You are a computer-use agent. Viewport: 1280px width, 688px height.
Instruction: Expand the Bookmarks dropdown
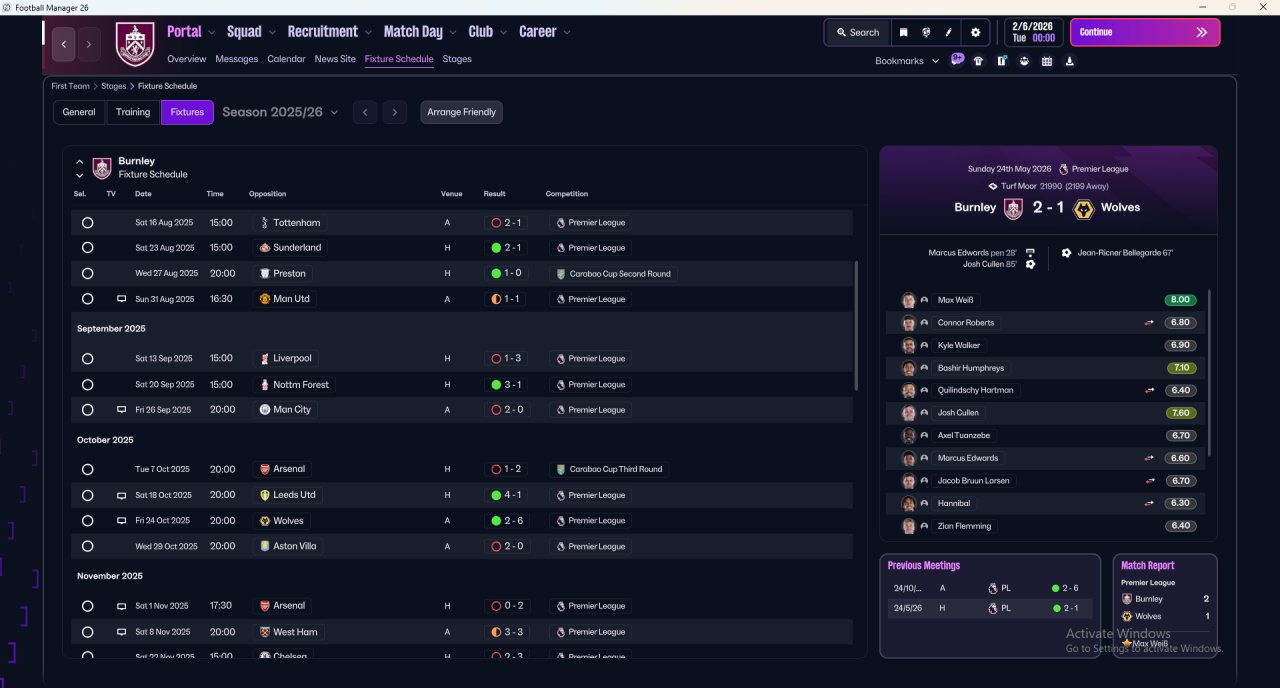click(x=907, y=61)
